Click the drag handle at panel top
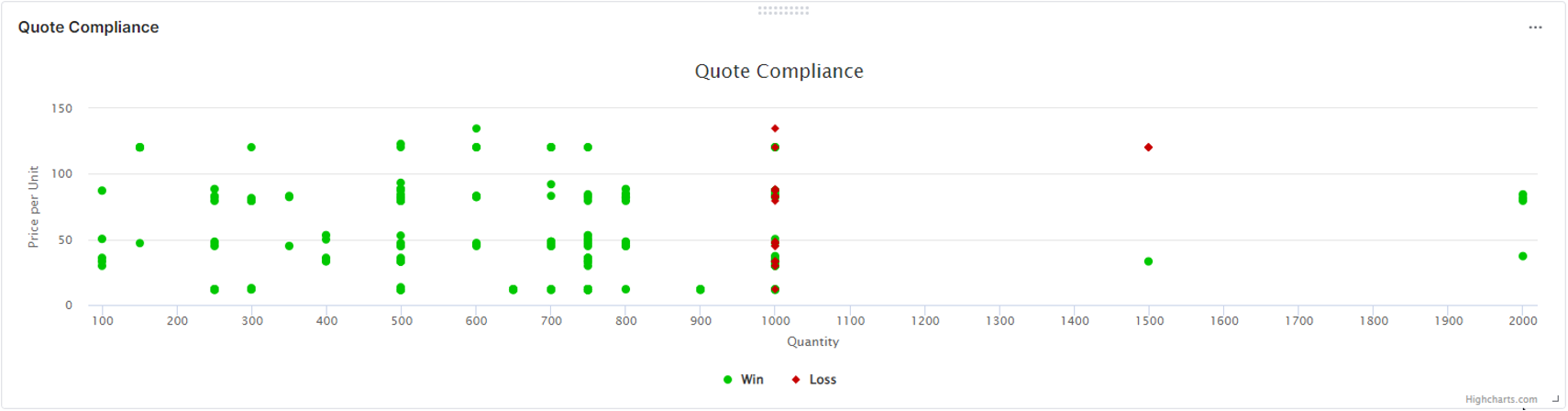Image resolution: width=1568 pixels, height=411 pixels. click(783, 10)
